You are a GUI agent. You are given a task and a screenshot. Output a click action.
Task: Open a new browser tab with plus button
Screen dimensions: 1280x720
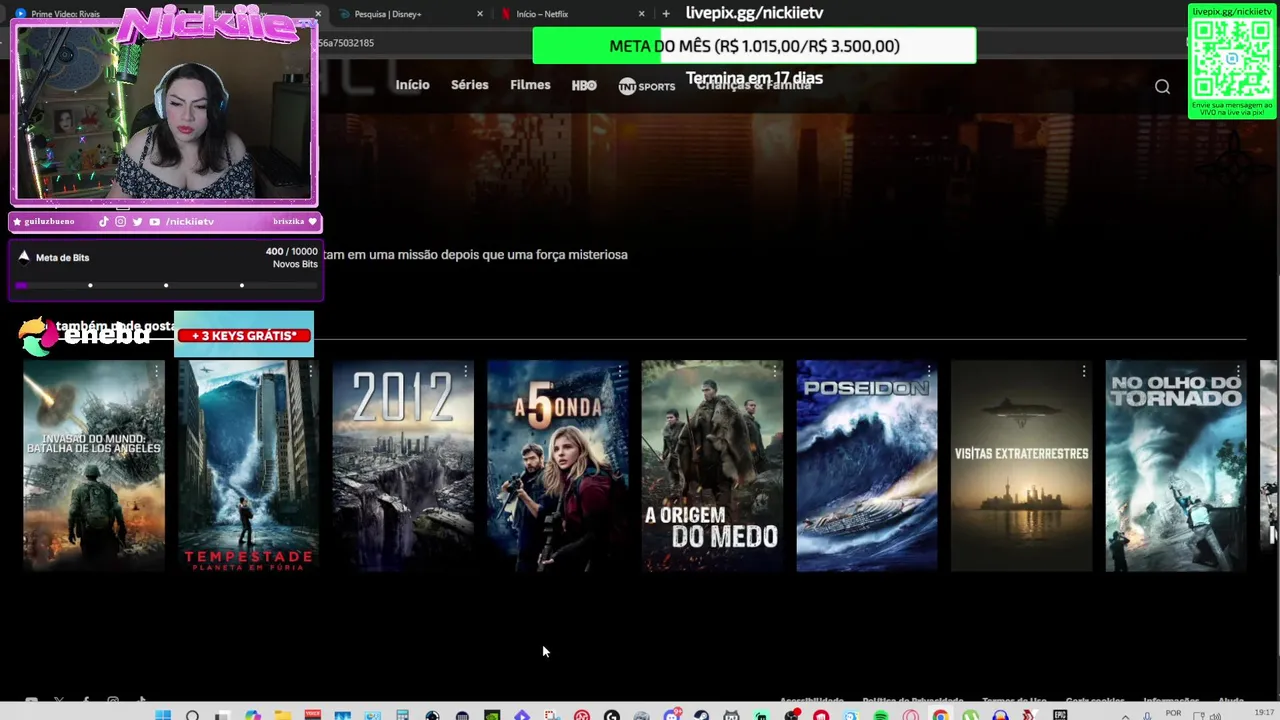(x=666, y=14)
